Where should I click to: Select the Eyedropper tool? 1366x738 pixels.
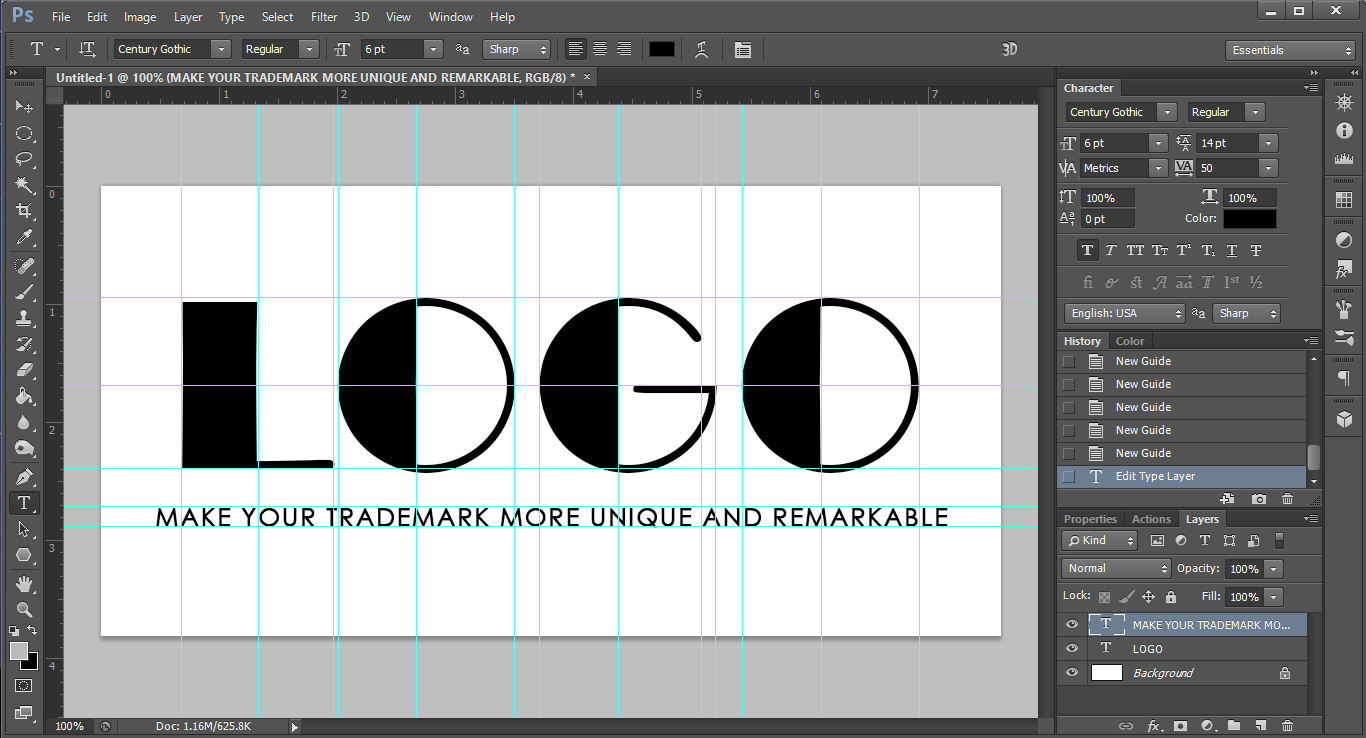24,237
